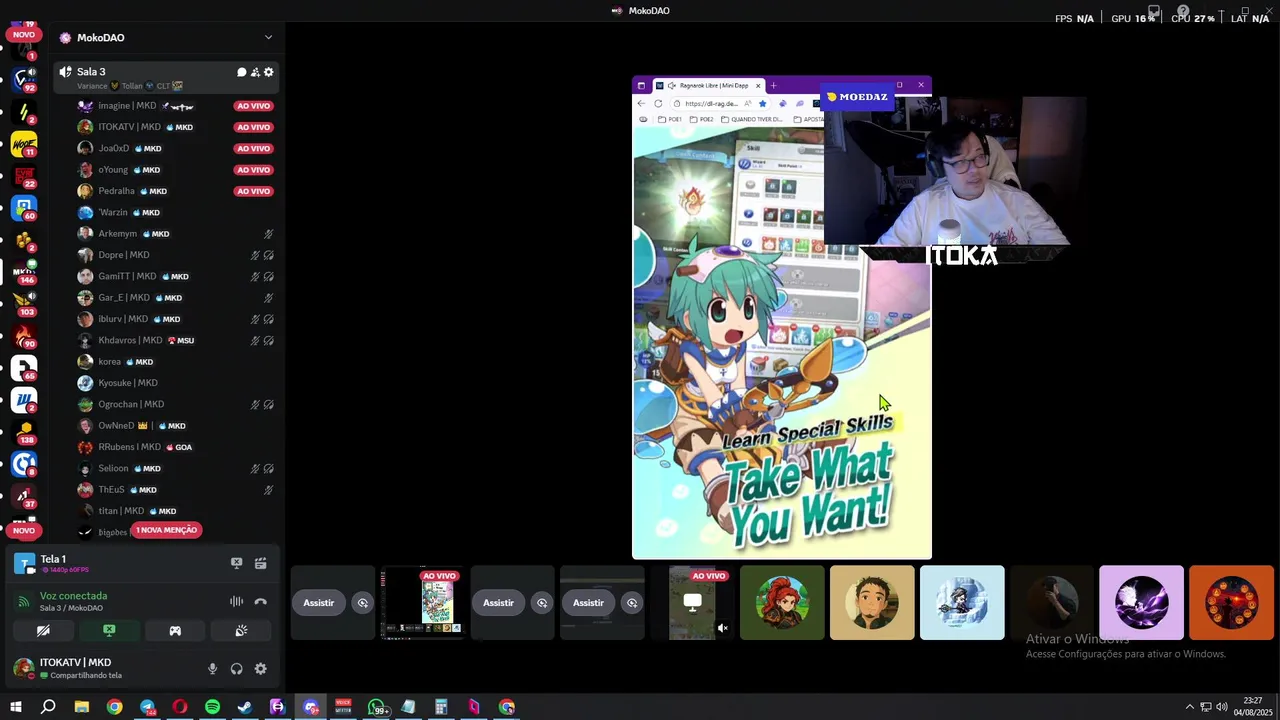1280x720 pixels.
Task: Open new tab in streamed browser
Action: (773, 86)
